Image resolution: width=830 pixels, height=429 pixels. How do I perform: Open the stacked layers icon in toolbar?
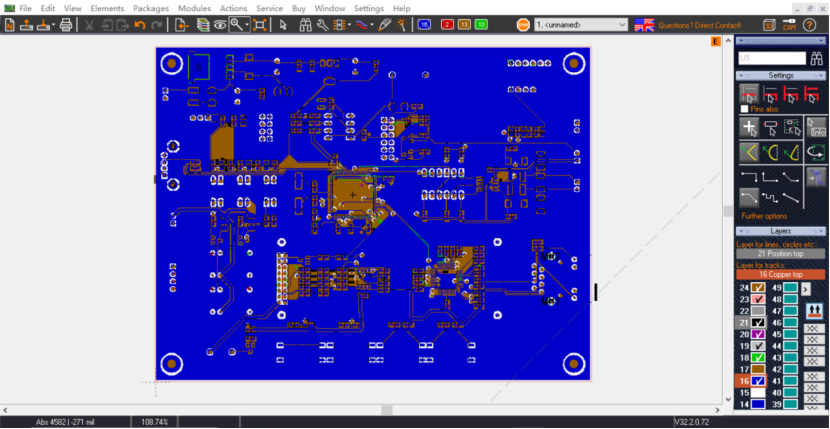pos(203,24)
